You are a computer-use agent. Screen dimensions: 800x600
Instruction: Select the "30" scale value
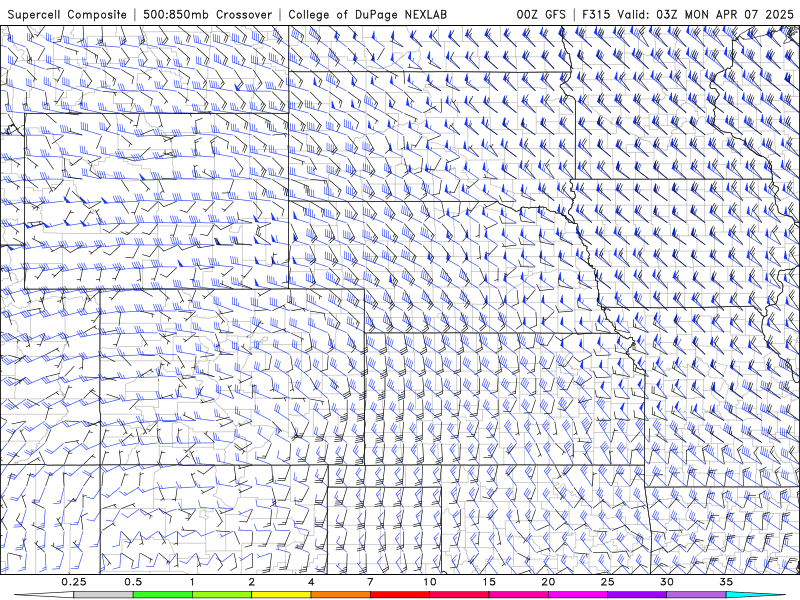tap(667, 582)
